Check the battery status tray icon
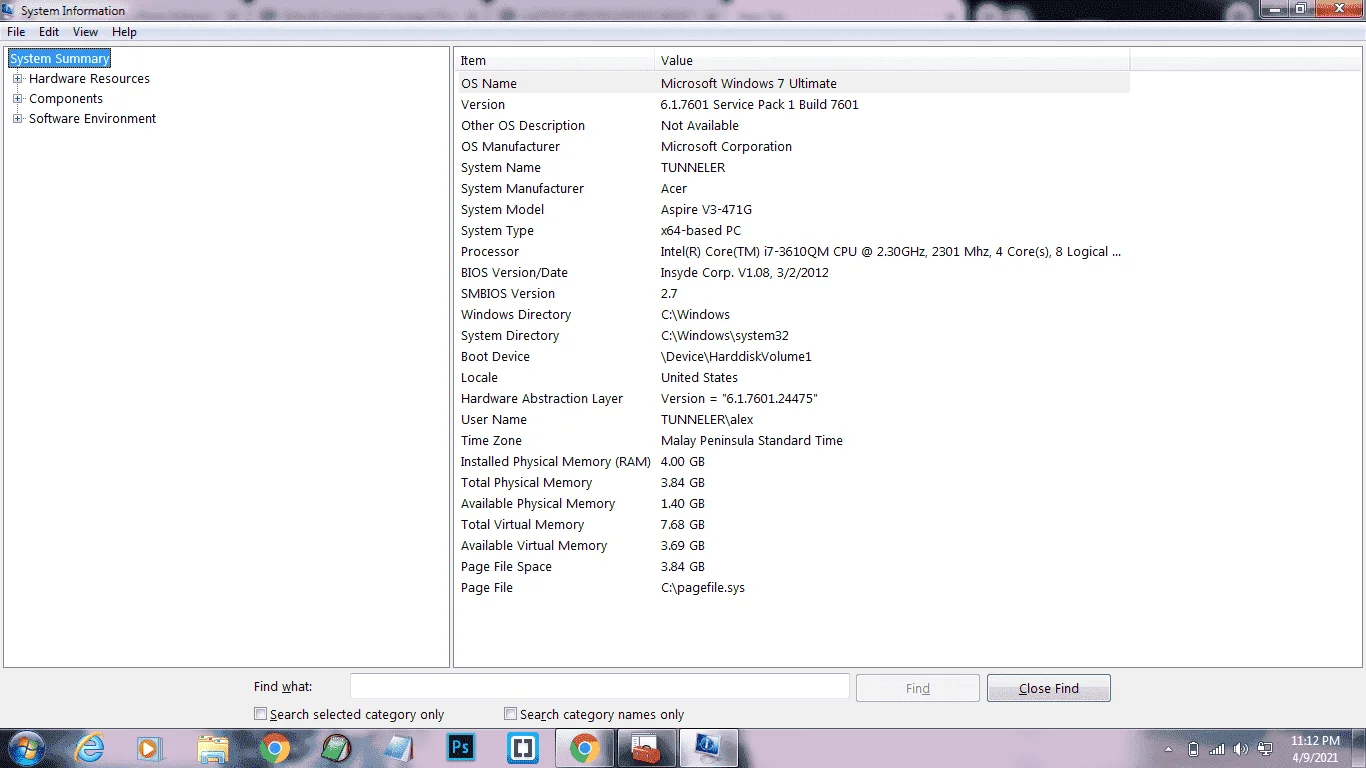 click(x=1193, y=748)
